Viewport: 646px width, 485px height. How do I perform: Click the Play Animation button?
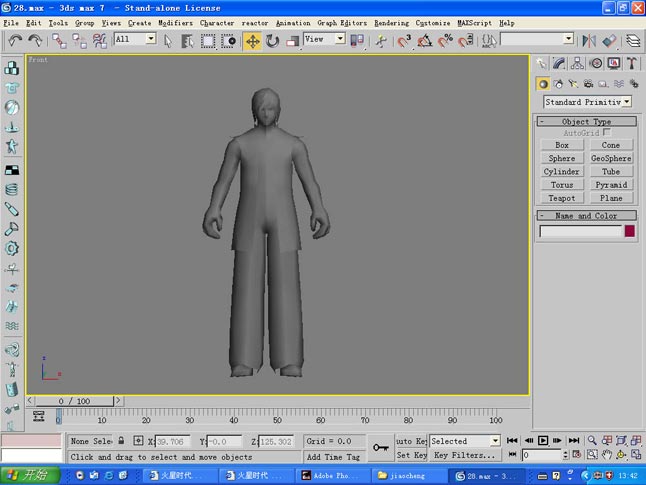tap(543, 440)
